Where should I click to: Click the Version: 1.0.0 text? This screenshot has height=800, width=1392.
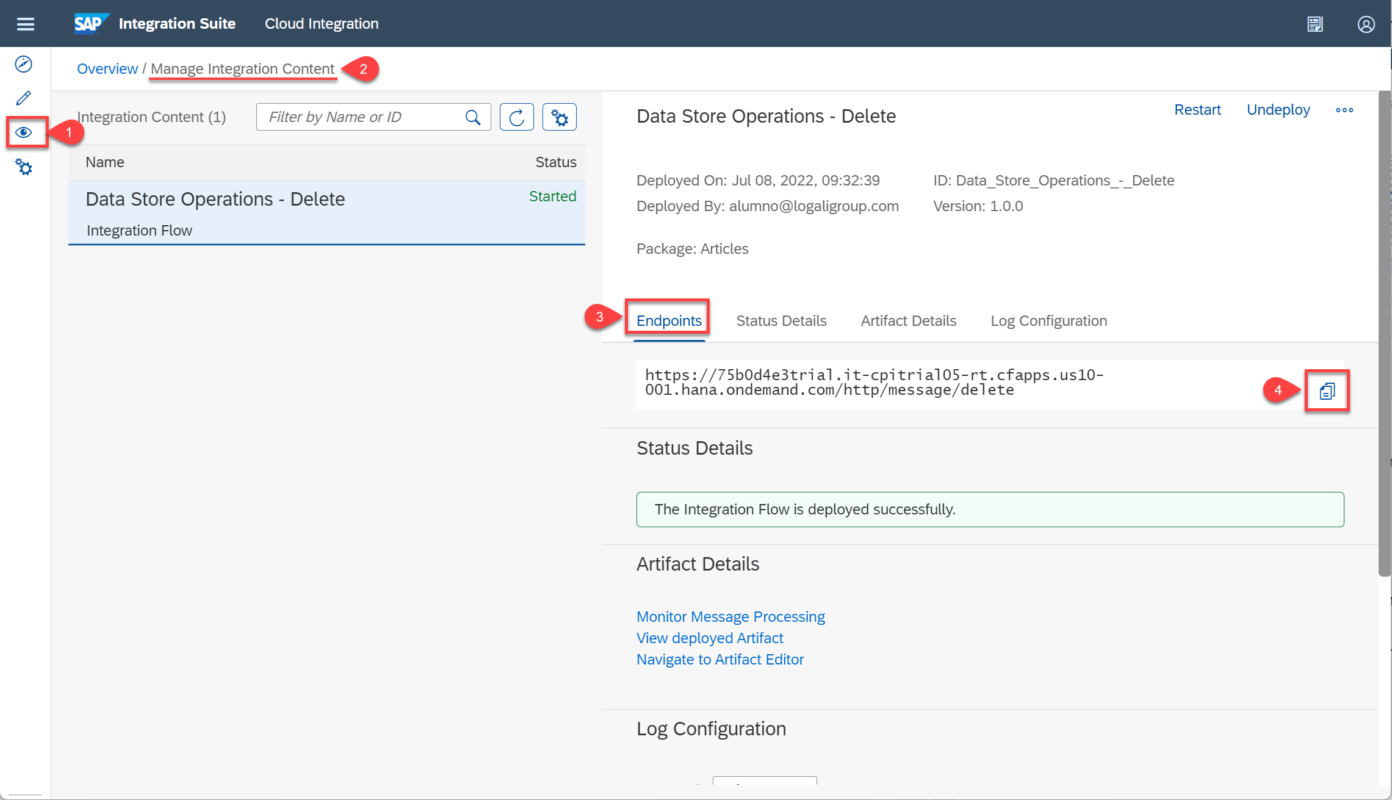978,206
